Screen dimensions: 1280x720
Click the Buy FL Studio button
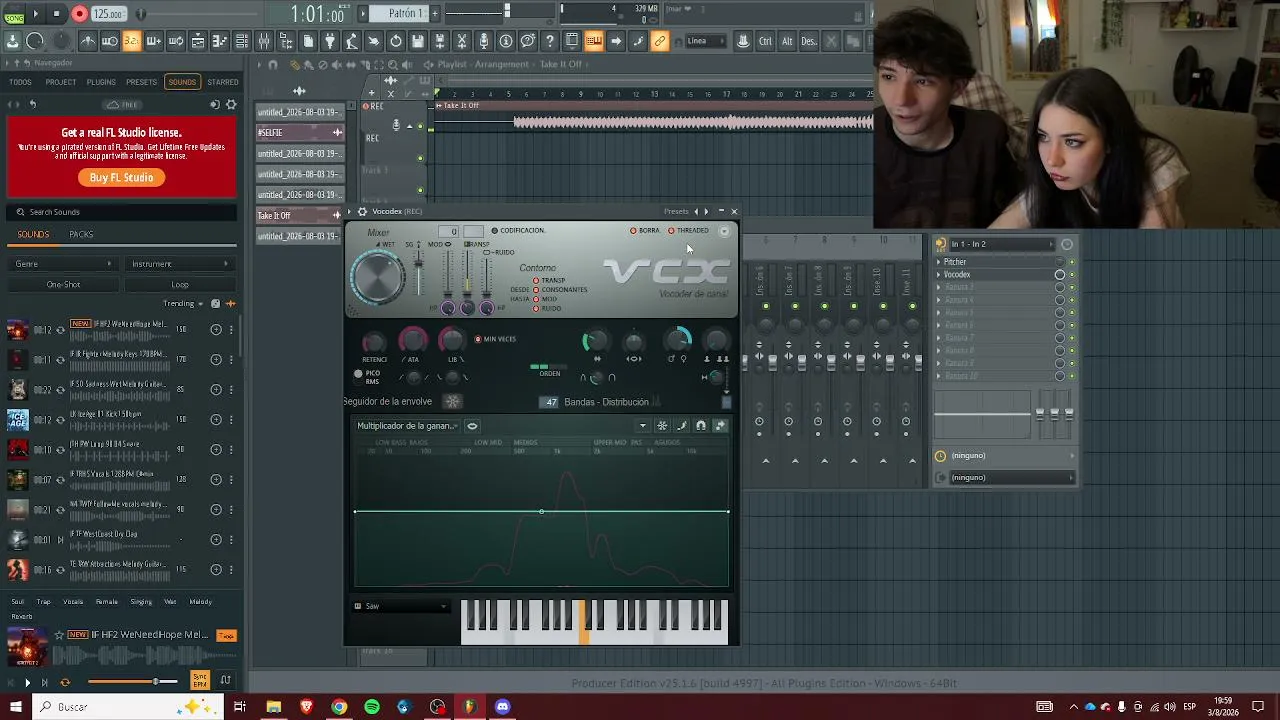click(121, 178)
